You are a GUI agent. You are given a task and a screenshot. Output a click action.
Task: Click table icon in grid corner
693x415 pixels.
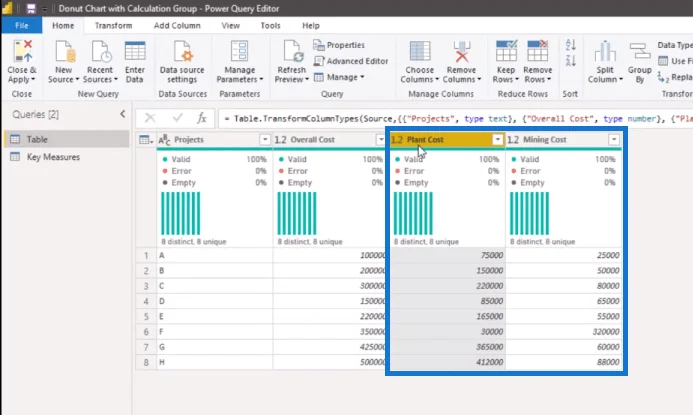tap(145, 140)
